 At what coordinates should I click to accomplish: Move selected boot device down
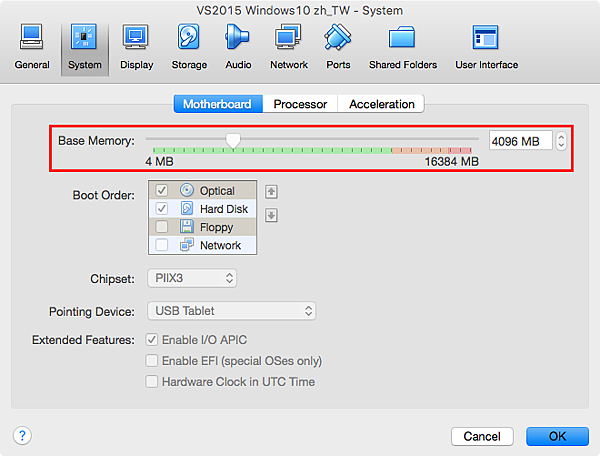point(271,215)
